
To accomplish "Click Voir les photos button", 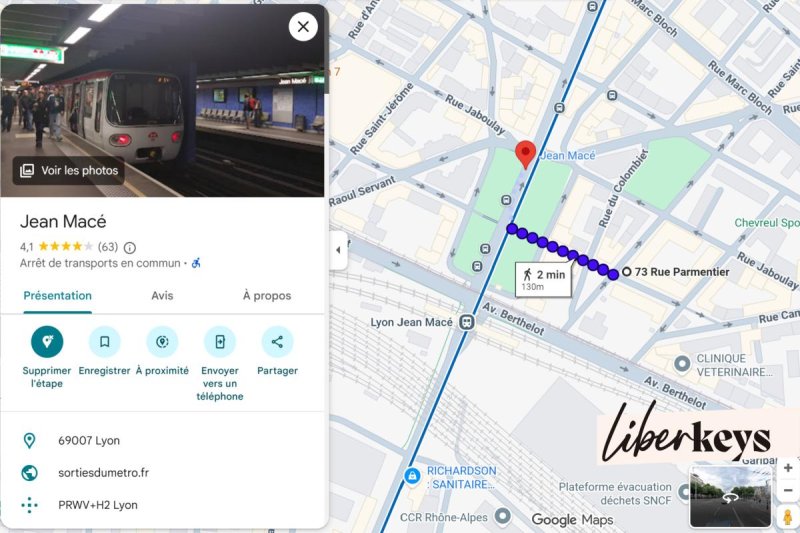I will pyautogui.click(x=69, y=170).
